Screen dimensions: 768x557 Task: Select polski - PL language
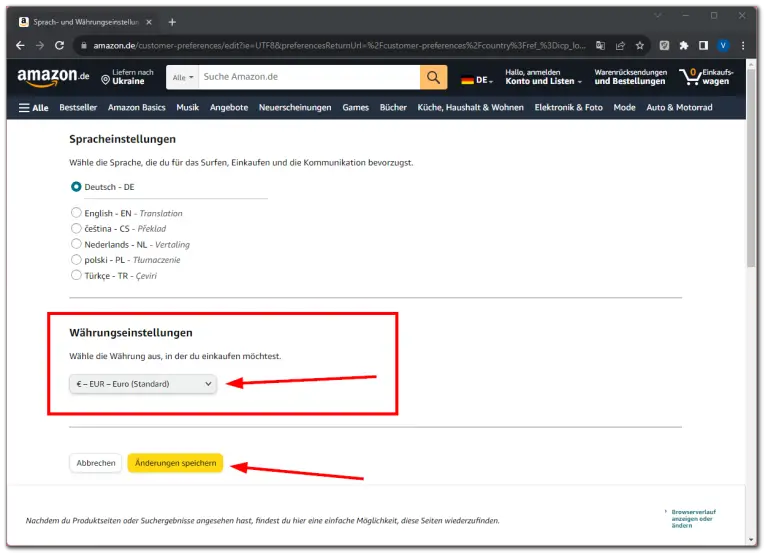pos(76,260)
